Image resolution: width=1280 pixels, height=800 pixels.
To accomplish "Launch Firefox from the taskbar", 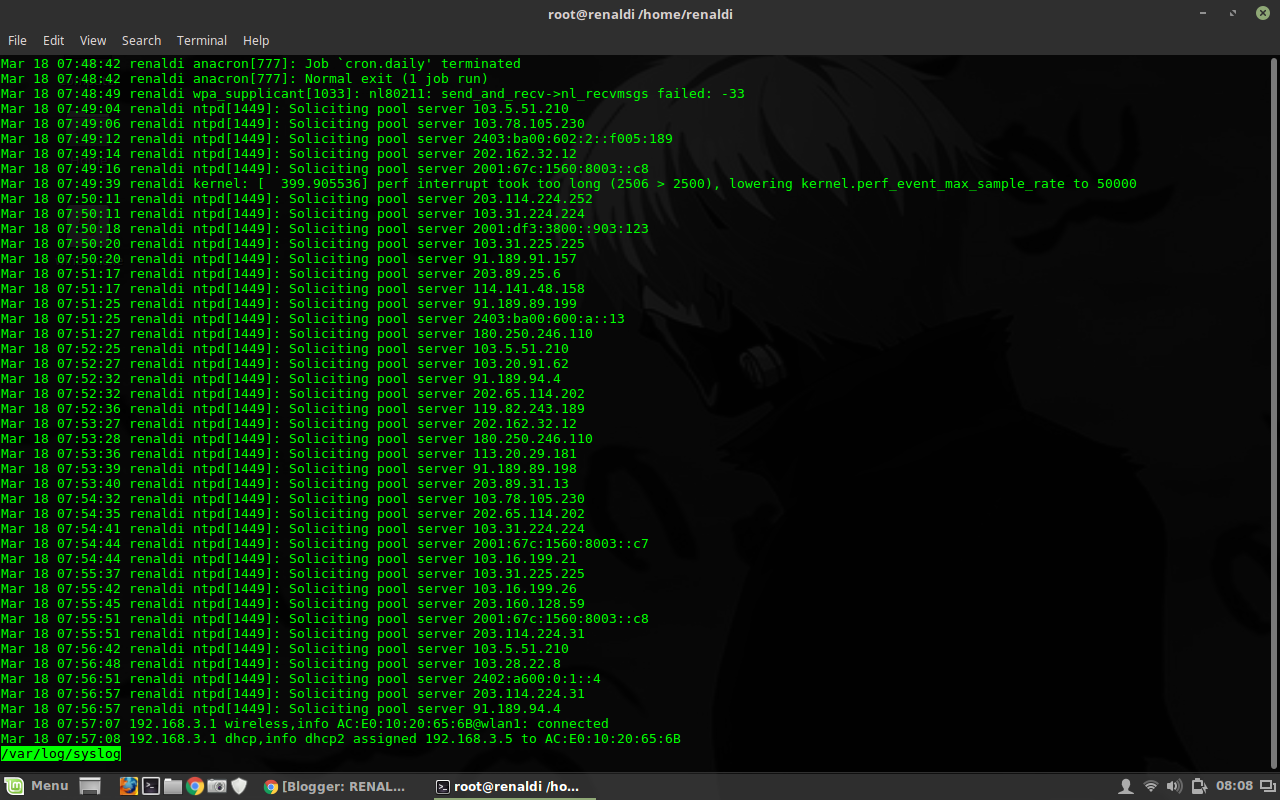I will (x=128, y=786).
